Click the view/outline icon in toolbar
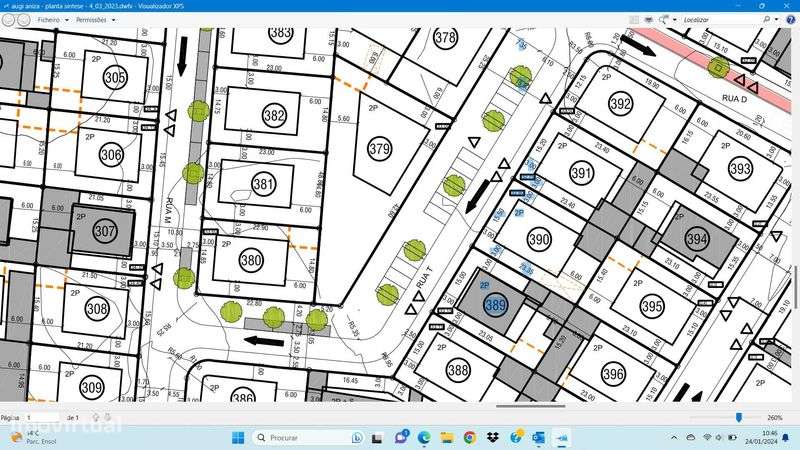Image resolution: width=800 pixels, height=450 pixels. [x=634, y=19]
